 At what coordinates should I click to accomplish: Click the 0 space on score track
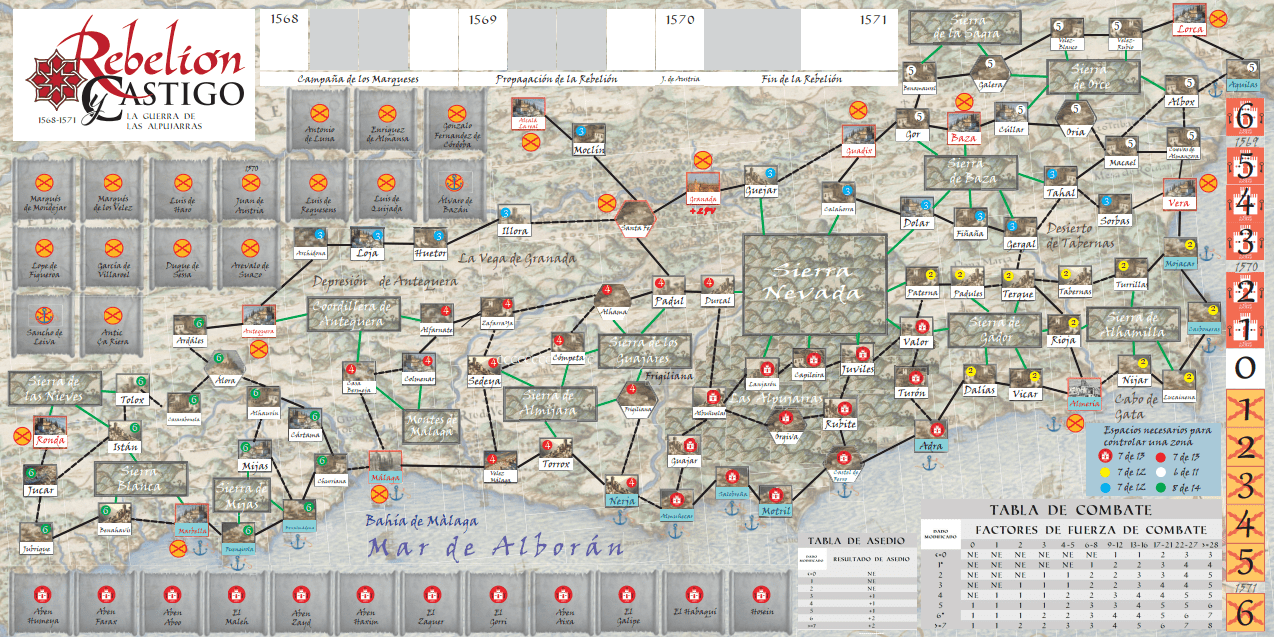pos(1245,368)
